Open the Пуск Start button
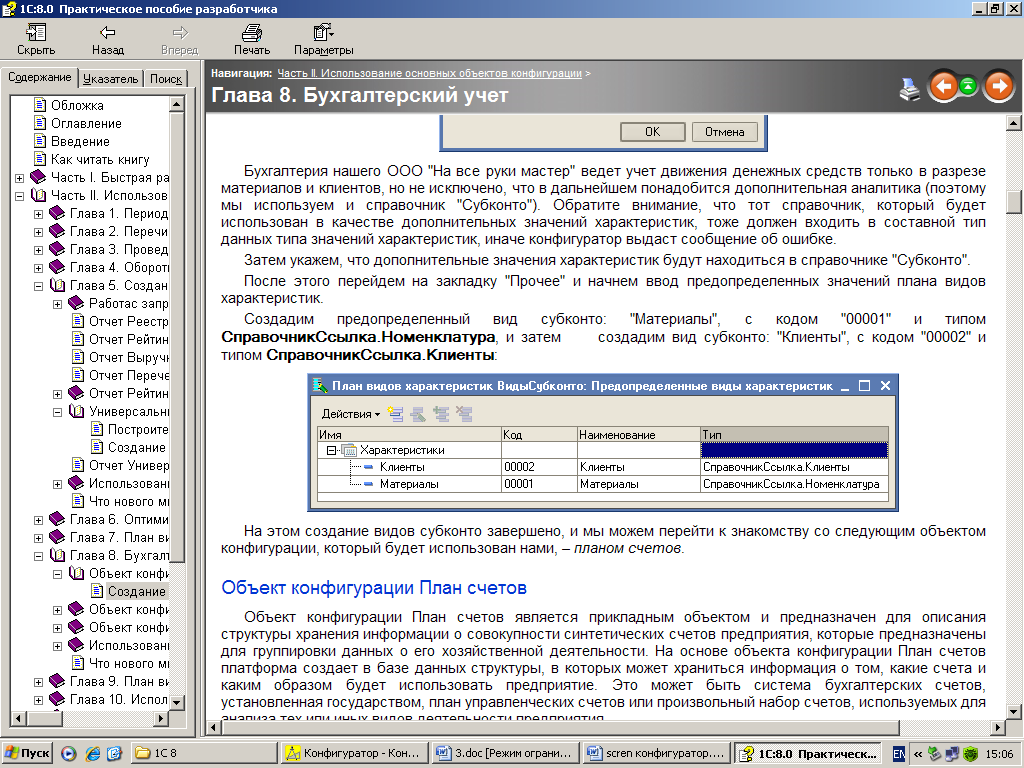This screenshot has width=1024, height=768. (x=27, y=753)
